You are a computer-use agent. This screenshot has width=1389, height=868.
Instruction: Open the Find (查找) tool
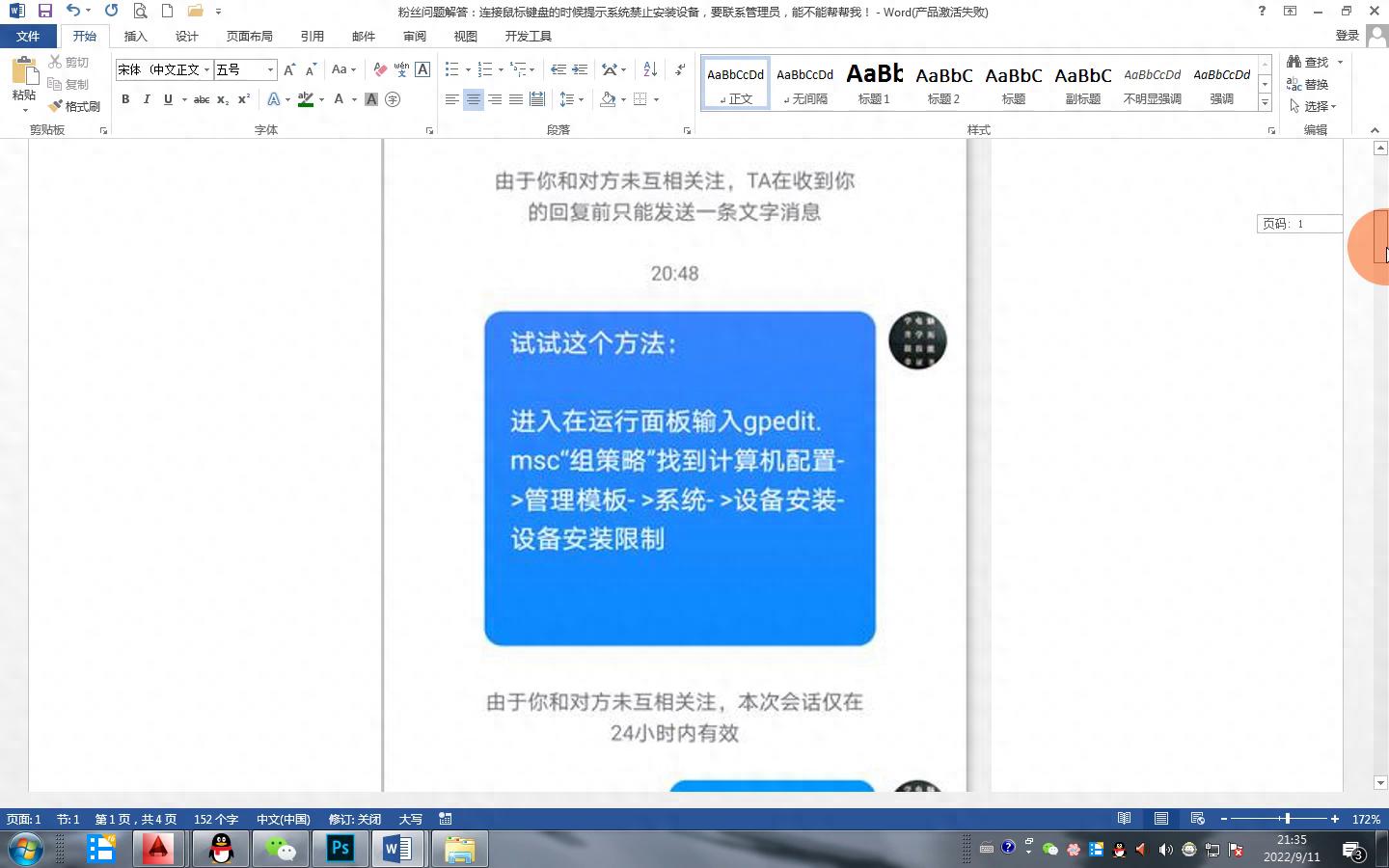tap(1313, 62)
